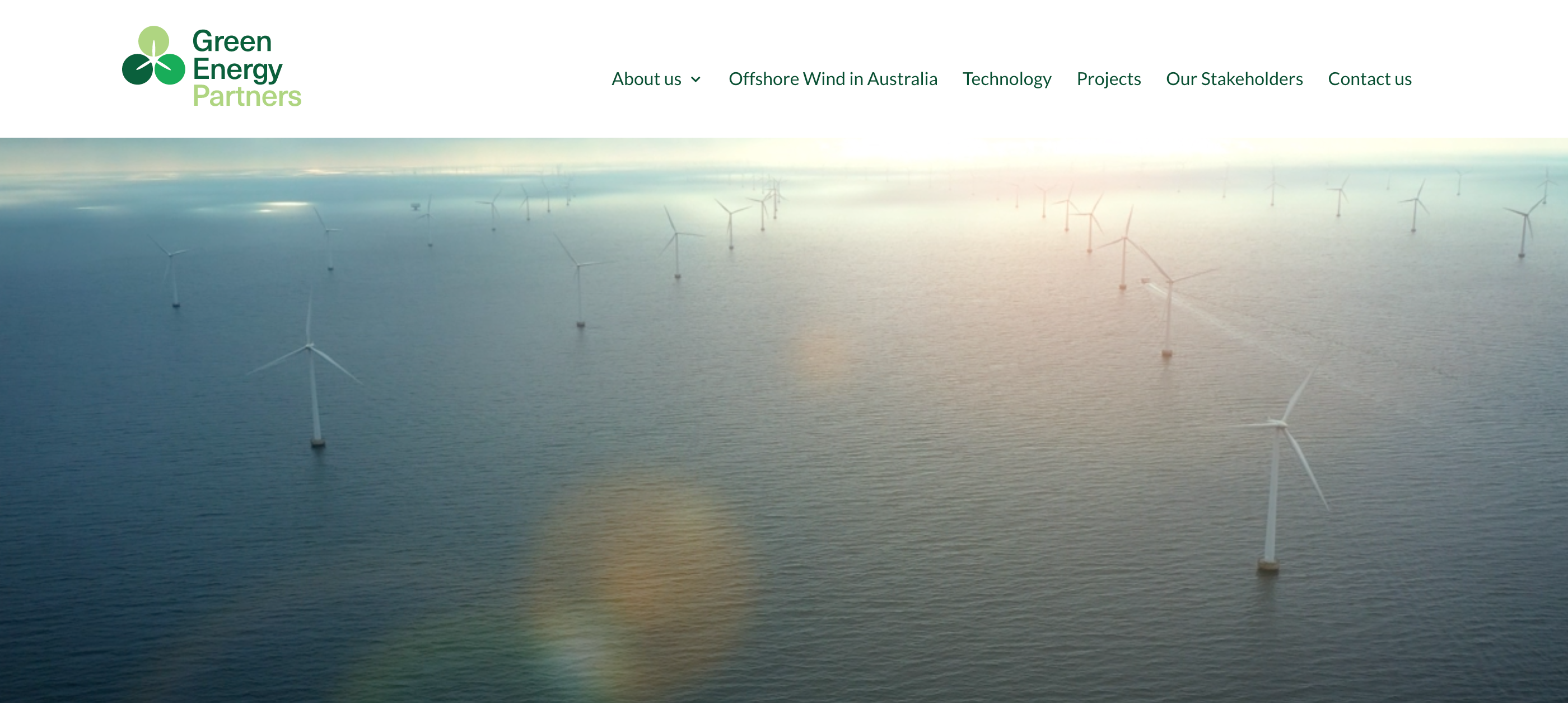The width and height of the screenshot is (1568, 703).
Task: Expand the About us dropdown chevron
Action: [x=696, y=79]
